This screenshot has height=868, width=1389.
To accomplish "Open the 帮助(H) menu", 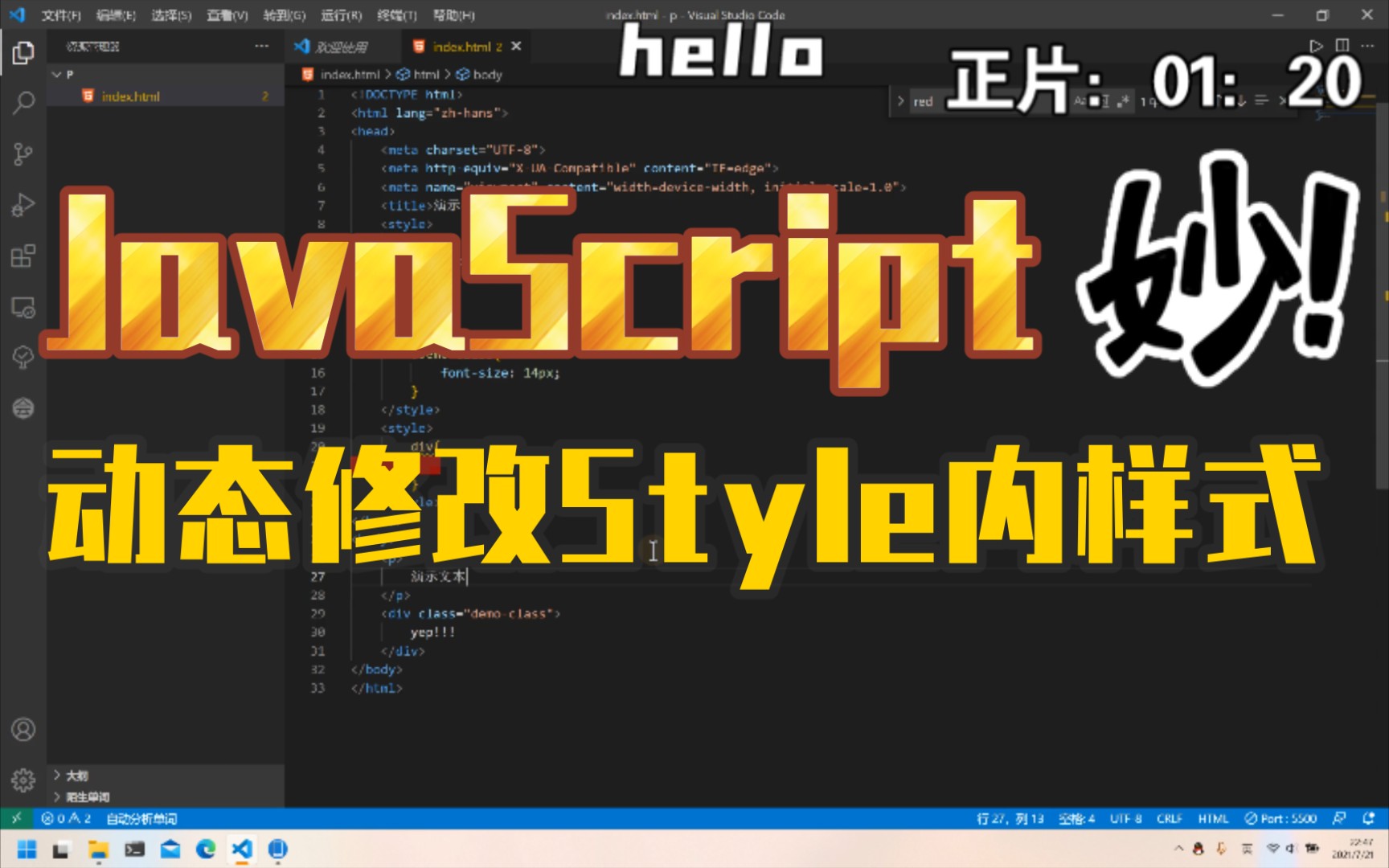I will (453, 15).
